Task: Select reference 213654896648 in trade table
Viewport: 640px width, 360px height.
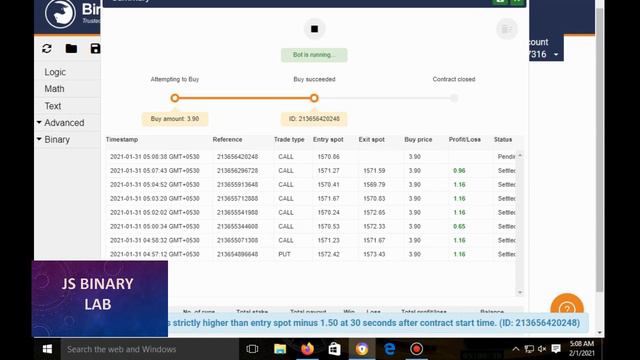Action: tap(238, 254)
